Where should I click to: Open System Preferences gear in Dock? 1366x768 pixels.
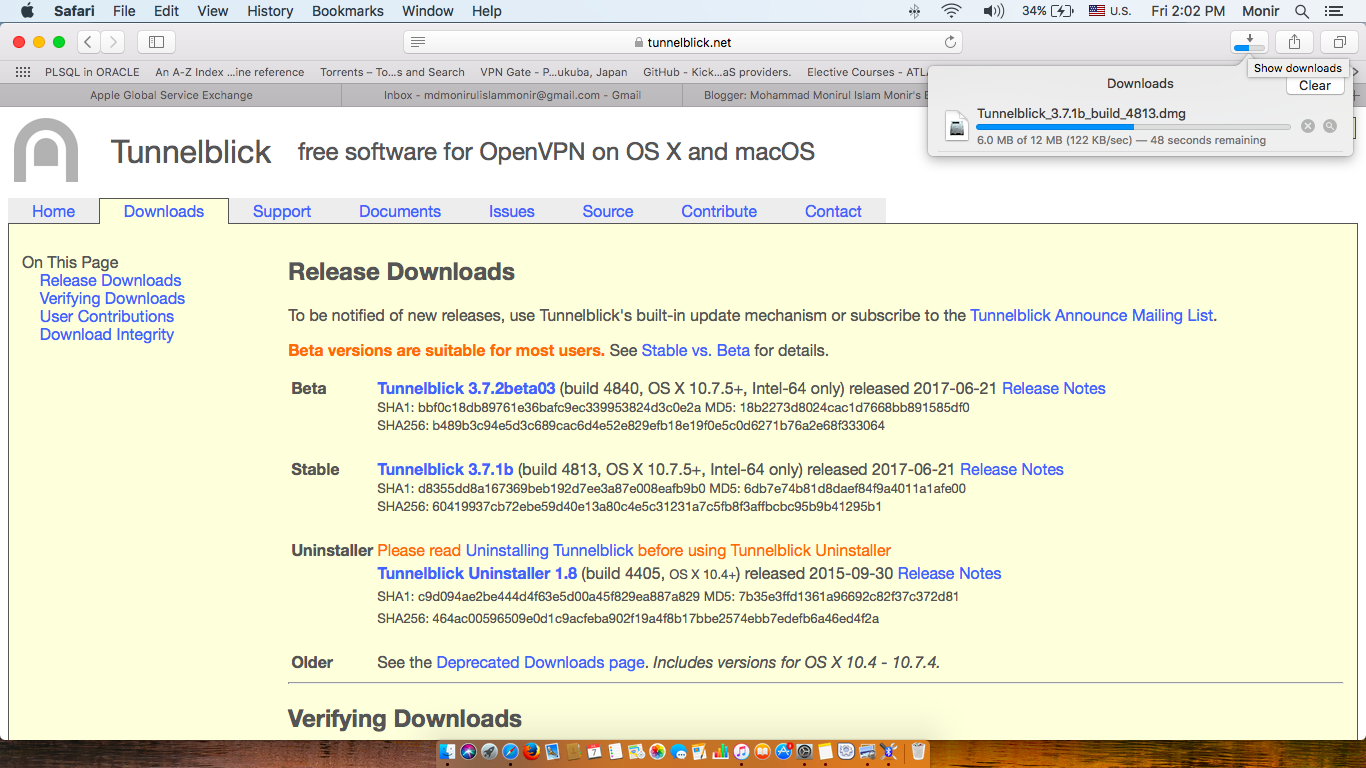pos(804,751)
